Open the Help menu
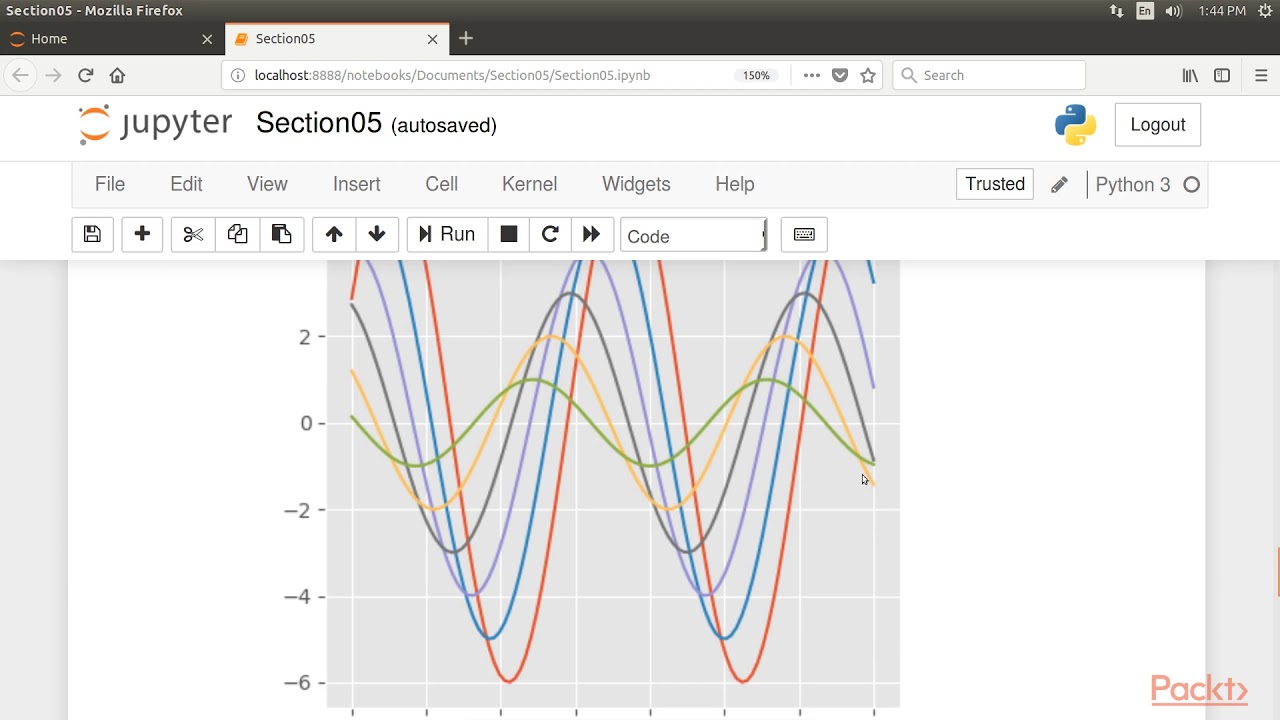Screen dimensions: 1280x720 click(735, 184)
